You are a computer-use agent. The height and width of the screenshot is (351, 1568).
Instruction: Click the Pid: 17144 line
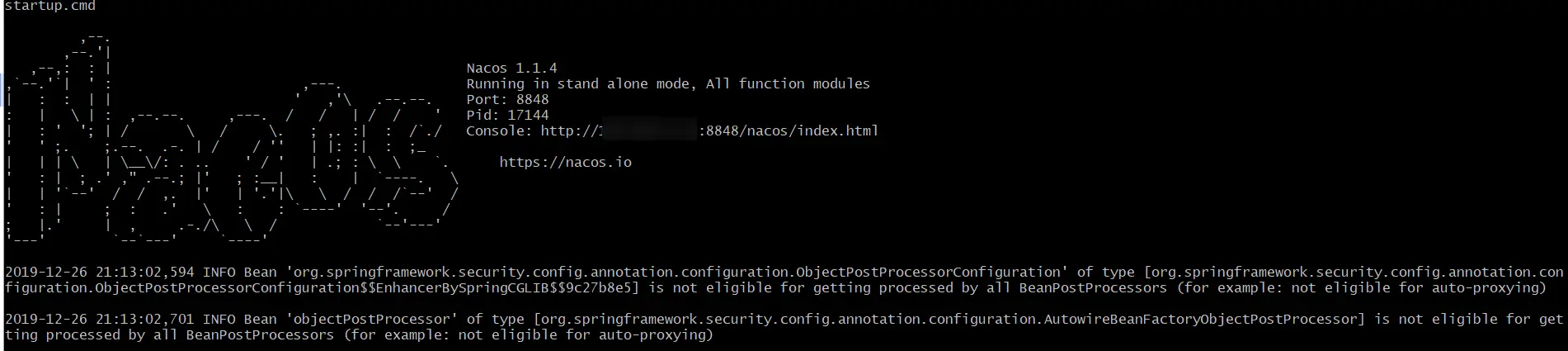coord(507,115)
